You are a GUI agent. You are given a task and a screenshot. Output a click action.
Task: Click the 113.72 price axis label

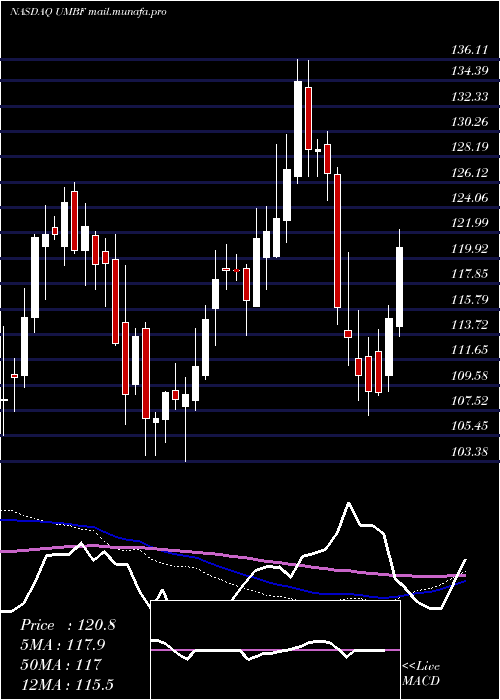click(470, 325)
